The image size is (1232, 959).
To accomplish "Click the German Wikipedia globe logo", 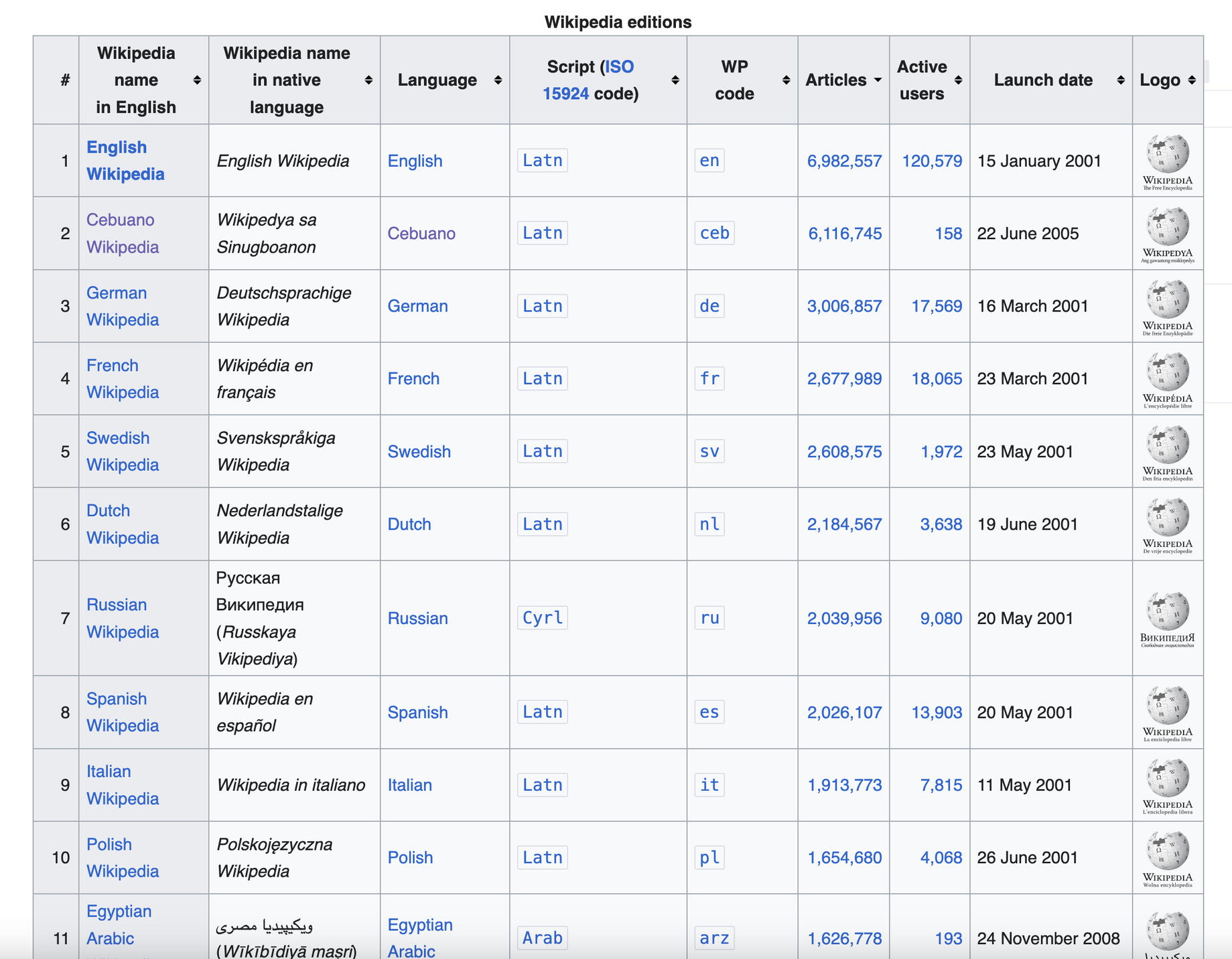I will point(1167,306).
